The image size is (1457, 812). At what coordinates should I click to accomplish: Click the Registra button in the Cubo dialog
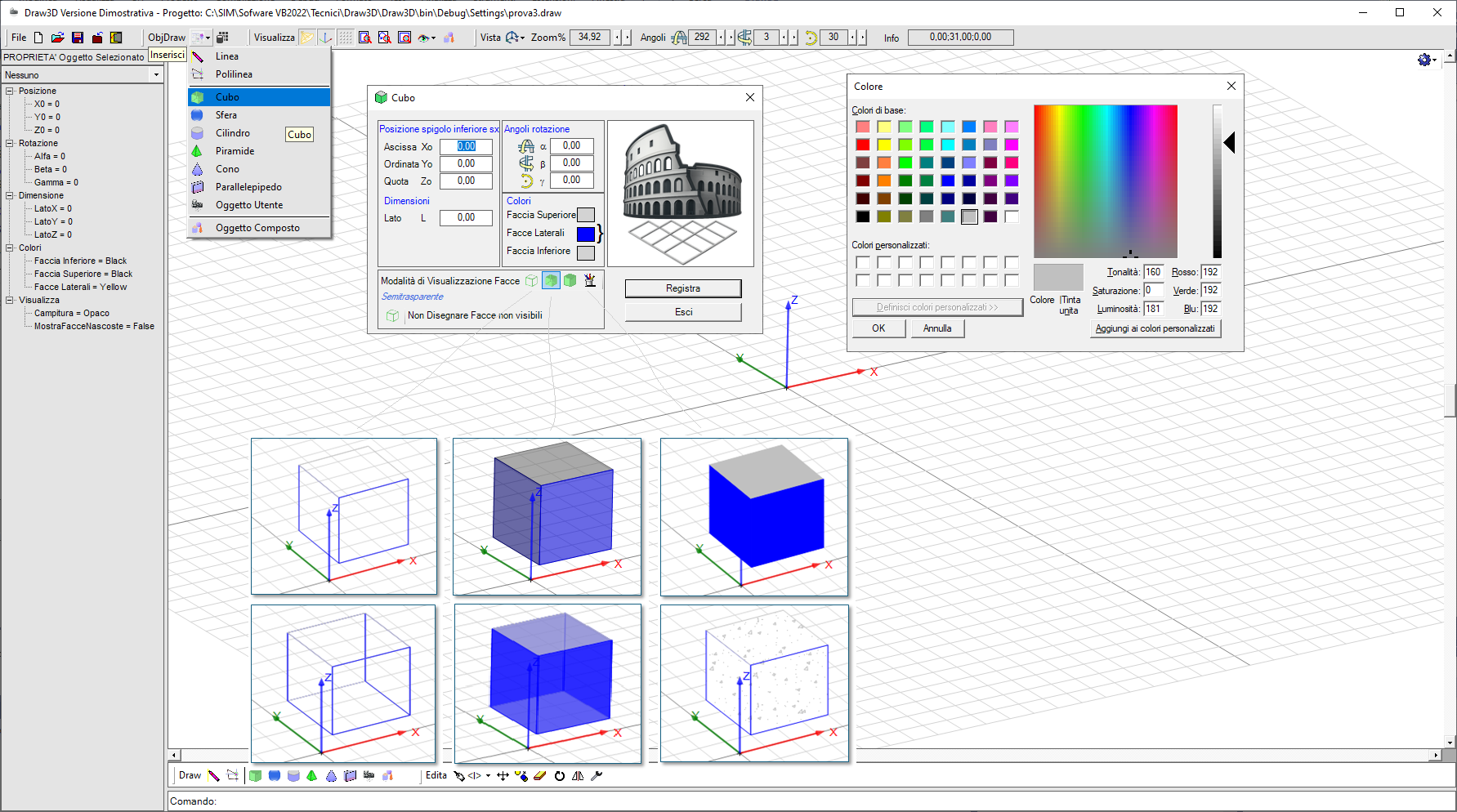[x=683, y=288]
